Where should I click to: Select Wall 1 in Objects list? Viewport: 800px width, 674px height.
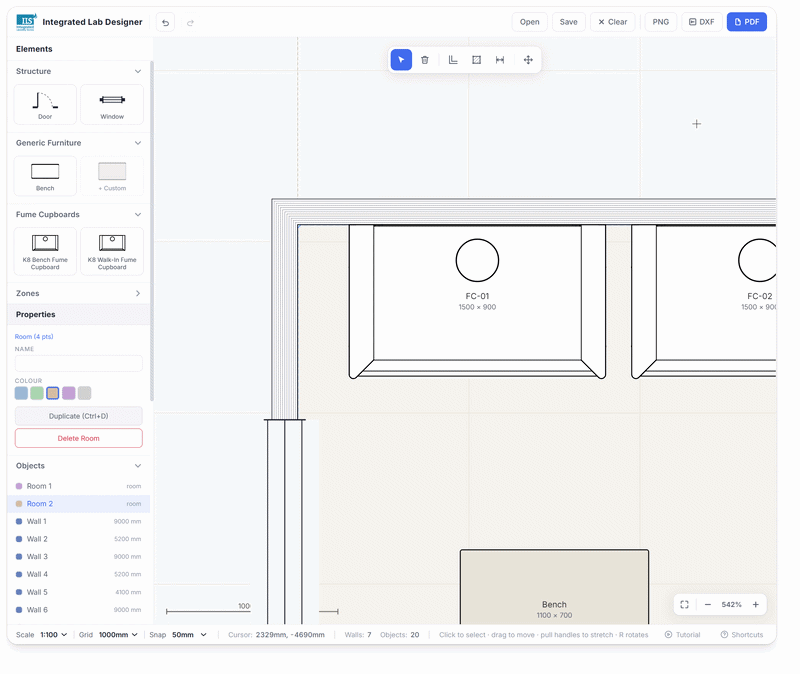click(79, 521)
